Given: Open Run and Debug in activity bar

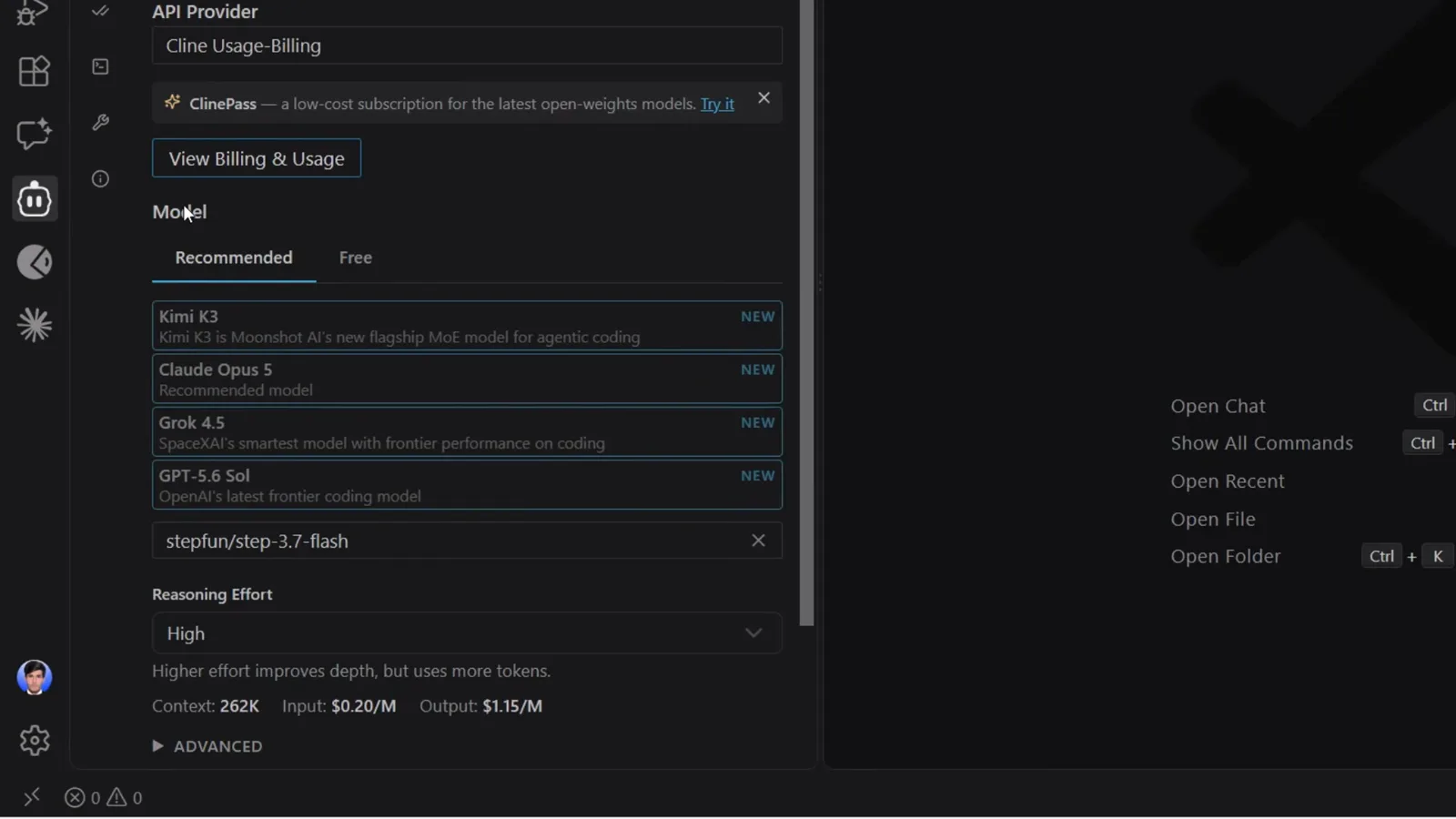Looking at the screenshot, I should point(34,13).
